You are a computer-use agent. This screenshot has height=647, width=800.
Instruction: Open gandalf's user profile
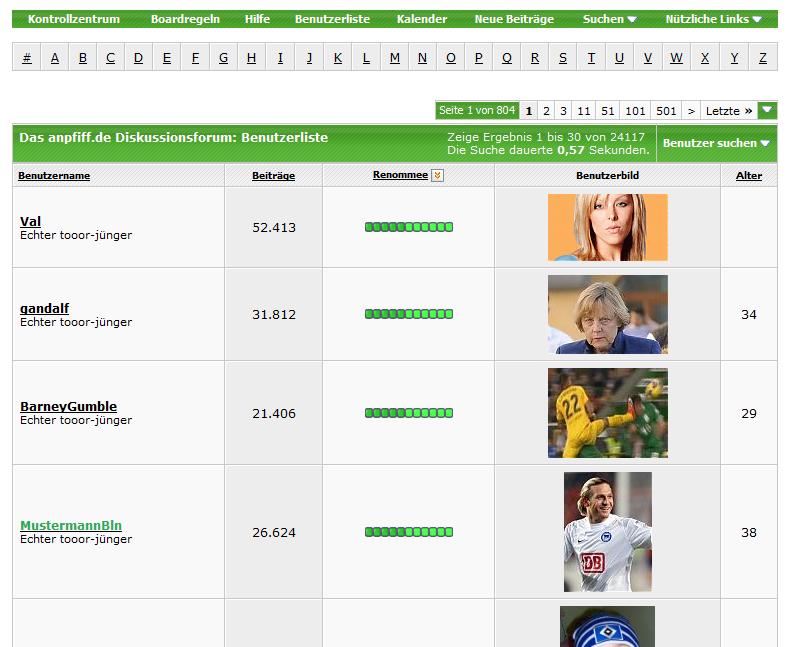click(44, 308)
